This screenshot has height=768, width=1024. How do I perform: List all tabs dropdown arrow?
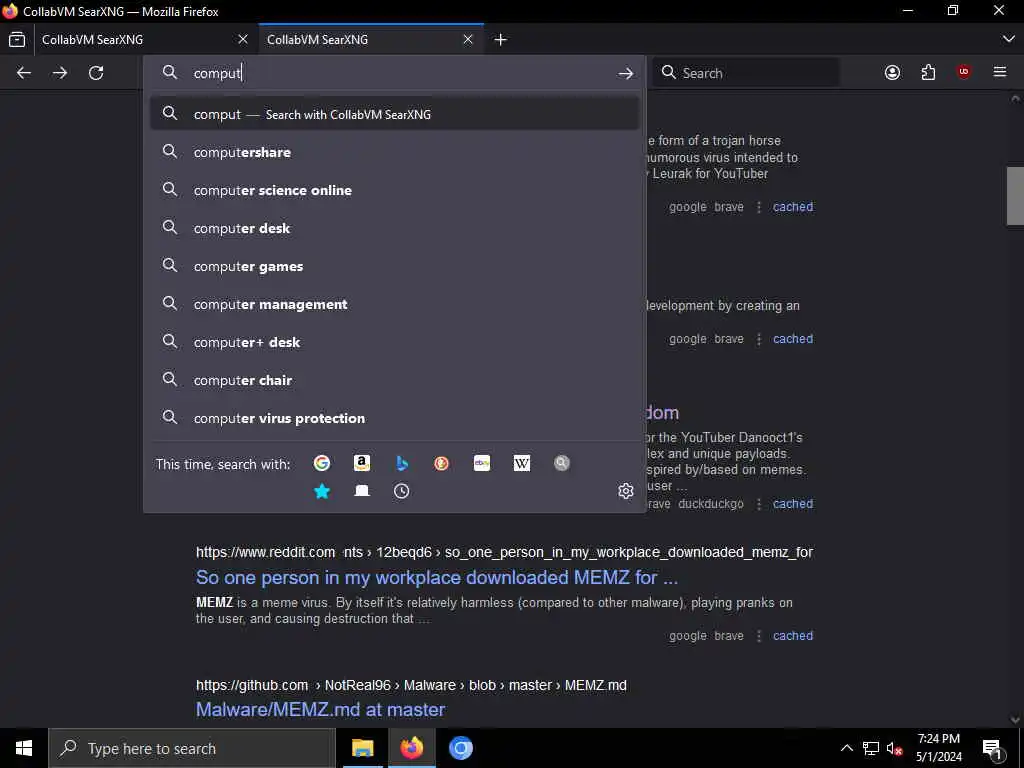click(1008, 40)
